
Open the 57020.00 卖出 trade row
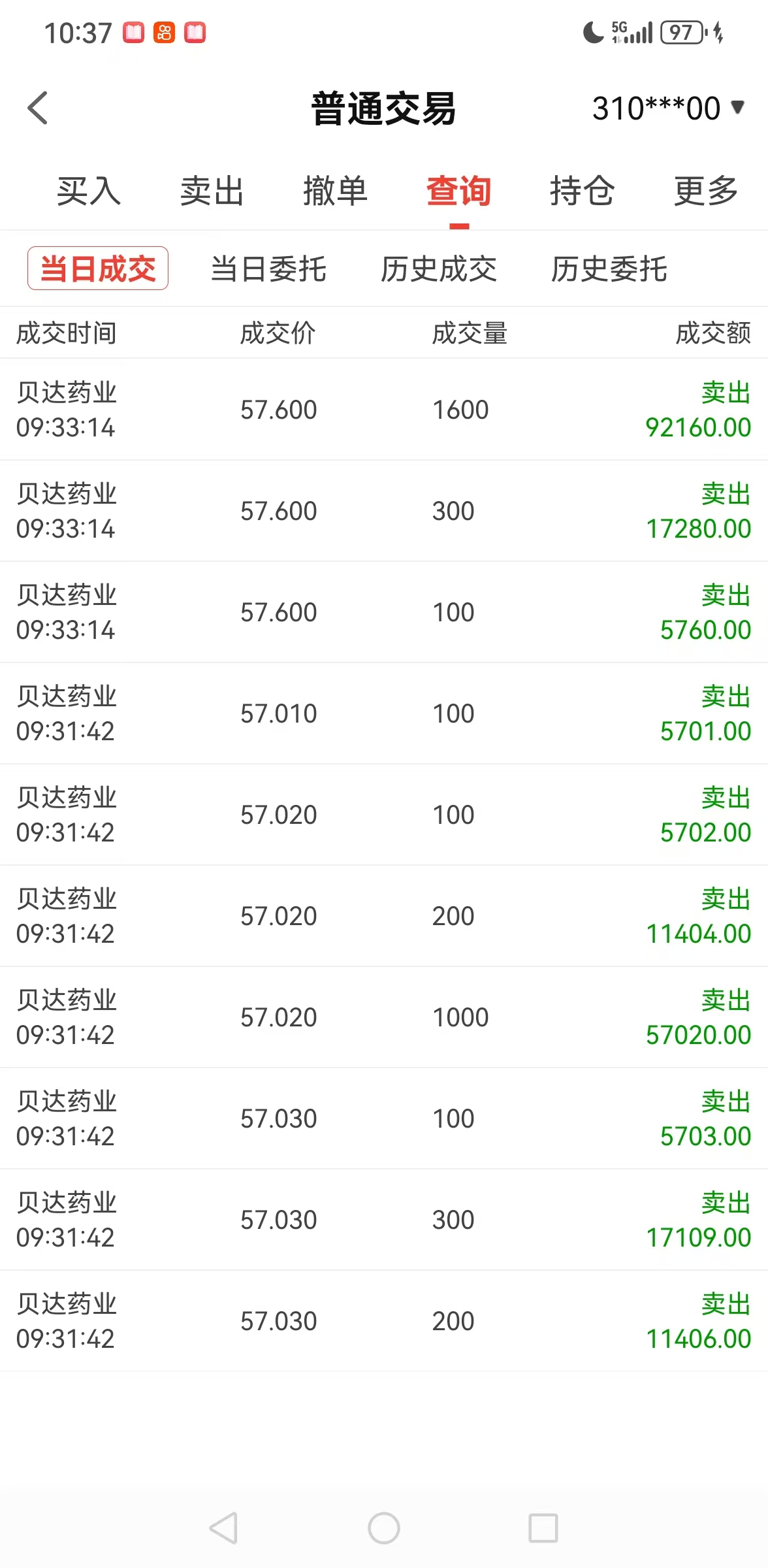click(384, 1017)
